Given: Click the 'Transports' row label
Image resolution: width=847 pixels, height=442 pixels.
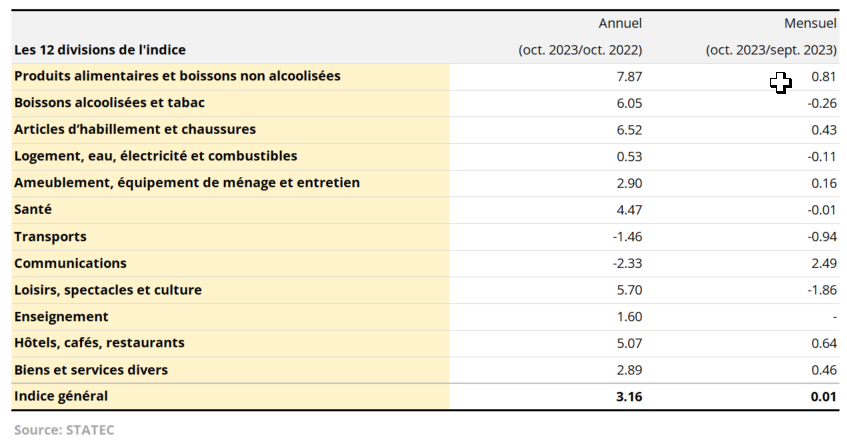Looking at the screenshot, I should pyautogui.click(x=50, y=237).
